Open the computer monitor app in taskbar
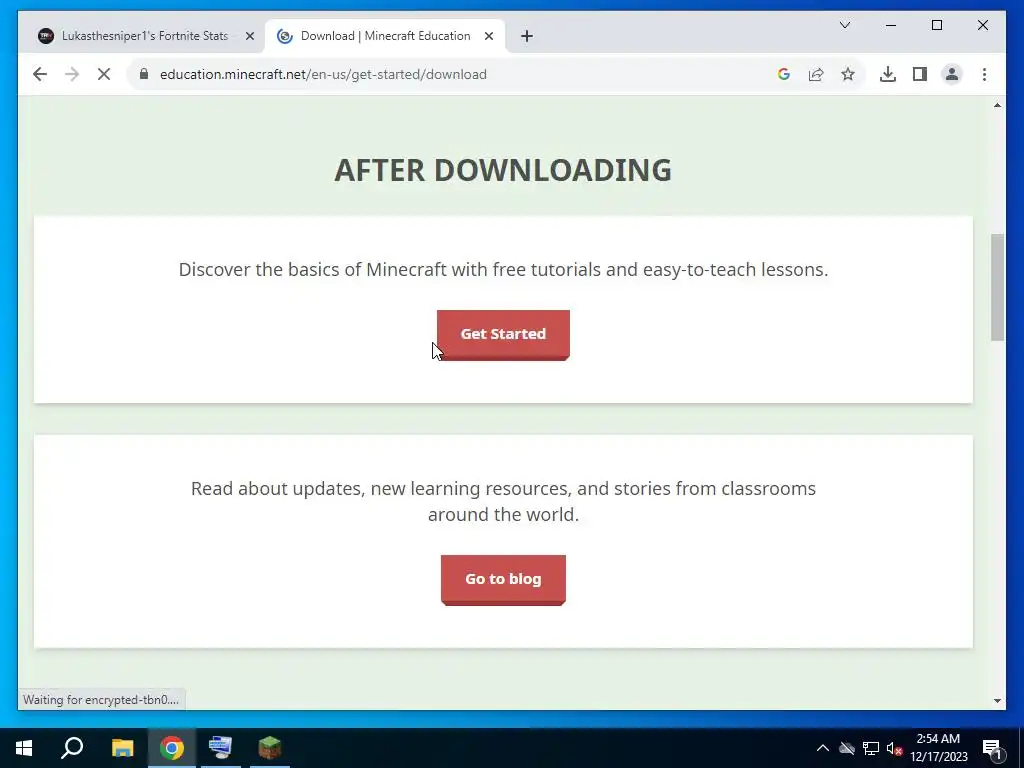The image size is (1024, 768). coord(220,748)
